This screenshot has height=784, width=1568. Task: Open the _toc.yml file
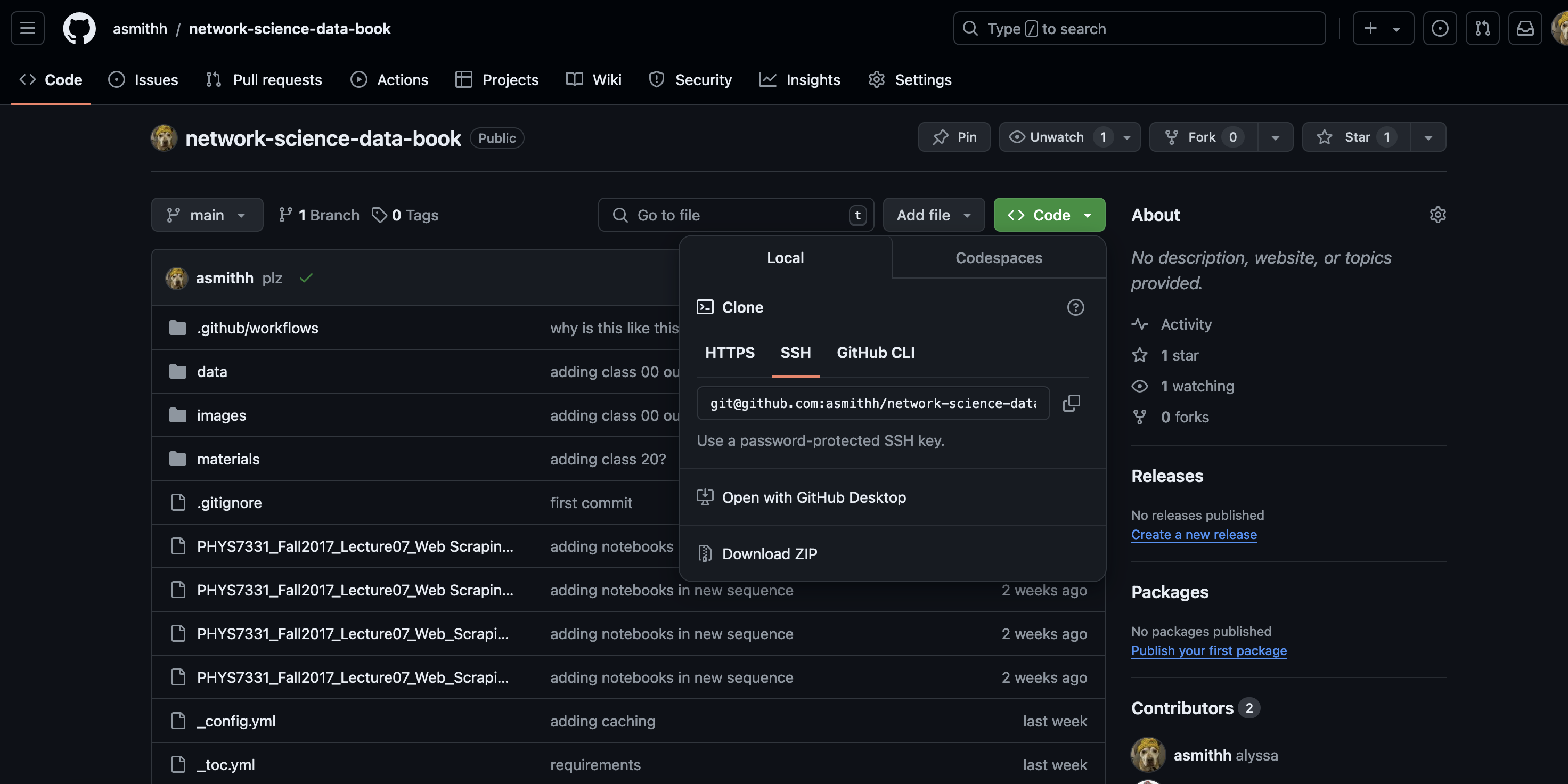tap(226, 764)
